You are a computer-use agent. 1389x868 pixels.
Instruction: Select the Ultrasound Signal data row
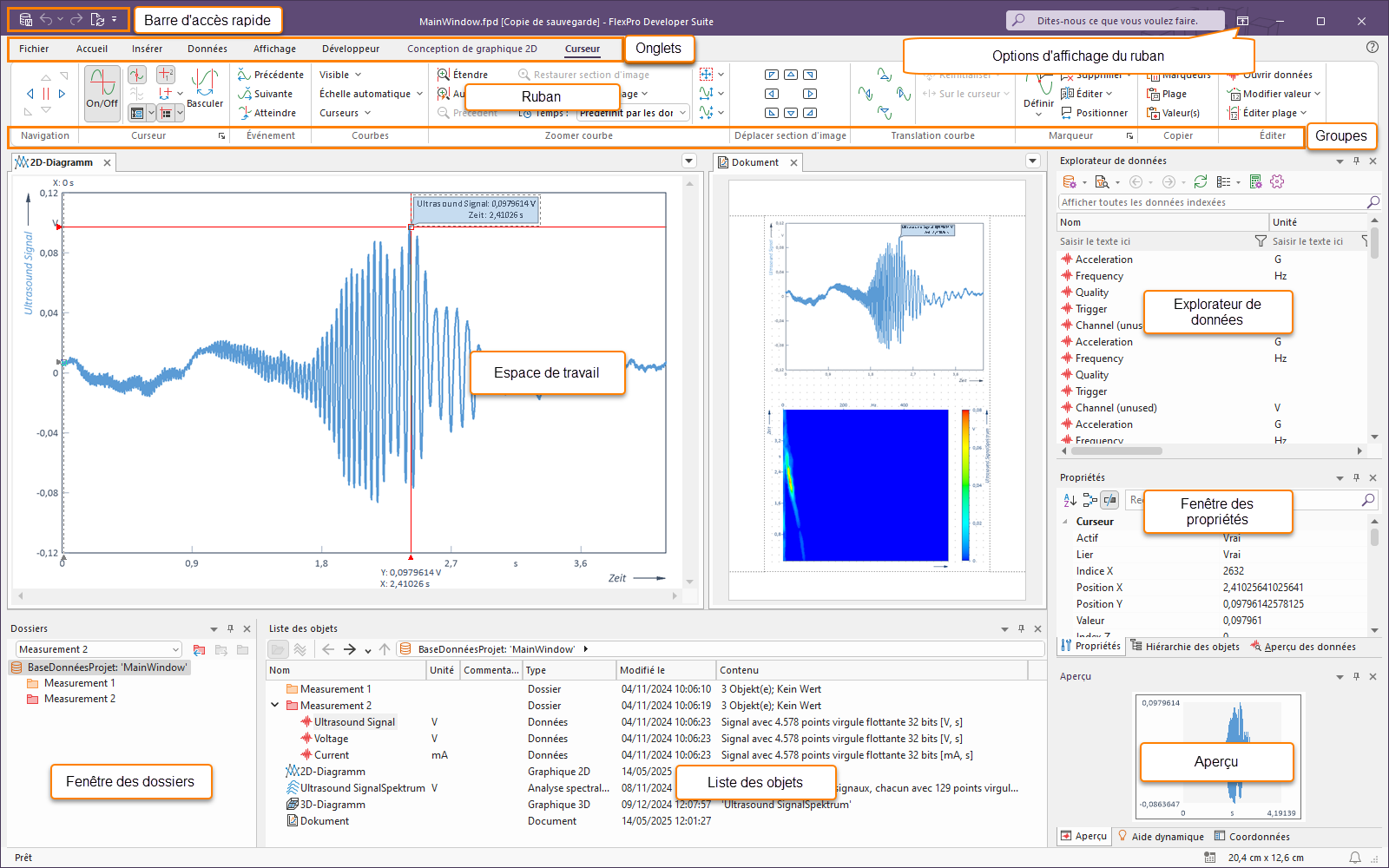point(354,722)
